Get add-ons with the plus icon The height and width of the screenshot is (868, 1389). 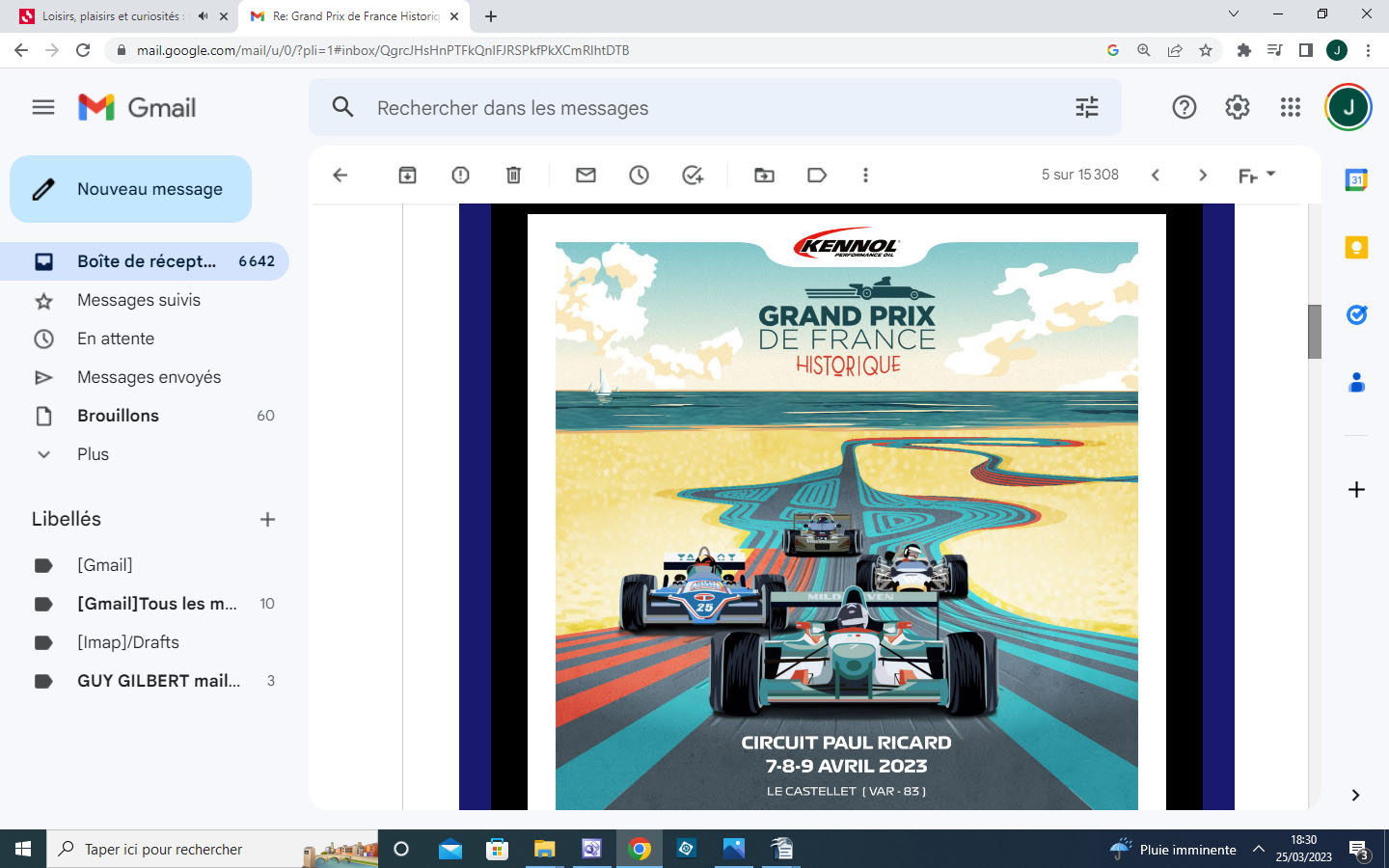1356,490
